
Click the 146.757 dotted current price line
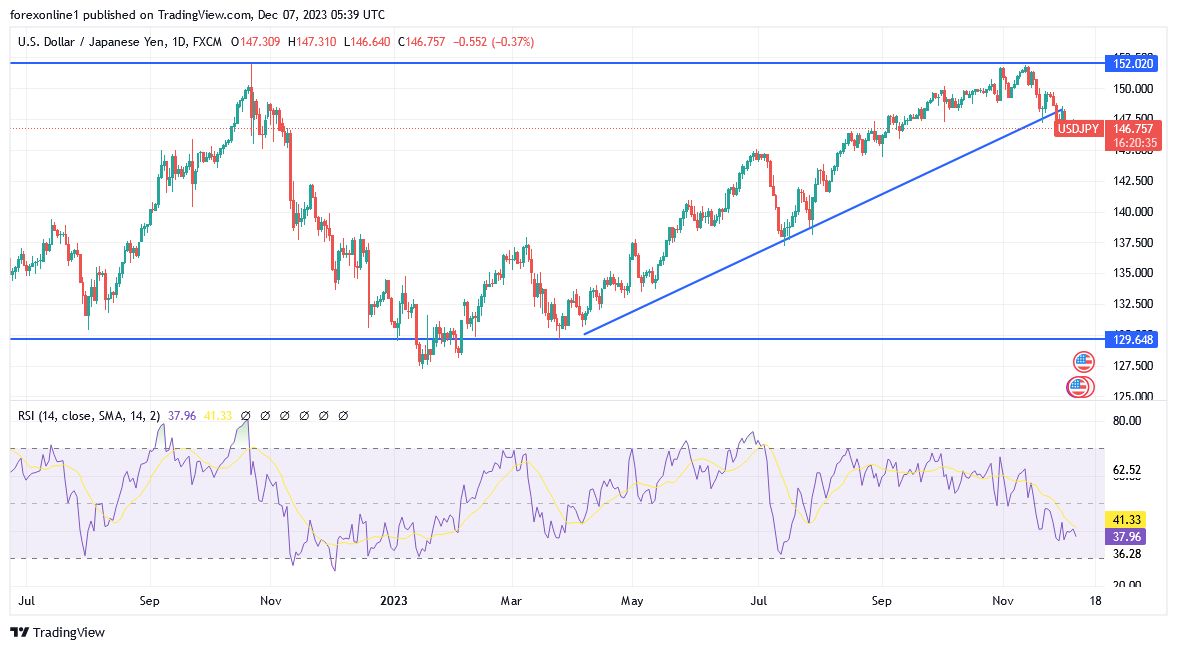click(500, 127)
